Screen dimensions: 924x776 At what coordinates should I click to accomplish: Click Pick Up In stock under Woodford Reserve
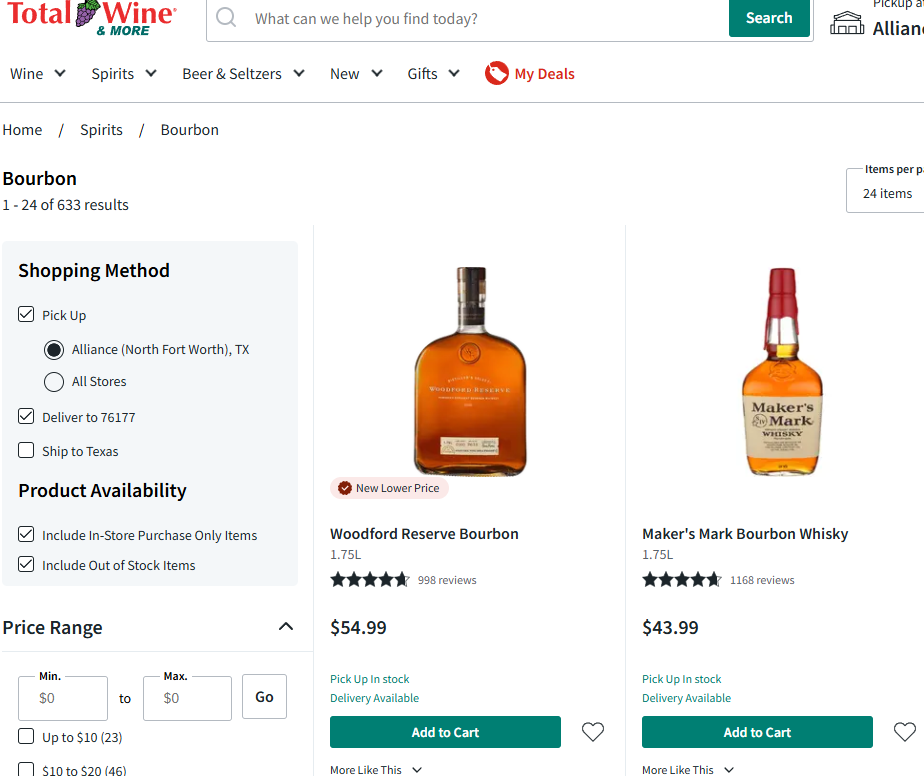click(x=369, y=679)
